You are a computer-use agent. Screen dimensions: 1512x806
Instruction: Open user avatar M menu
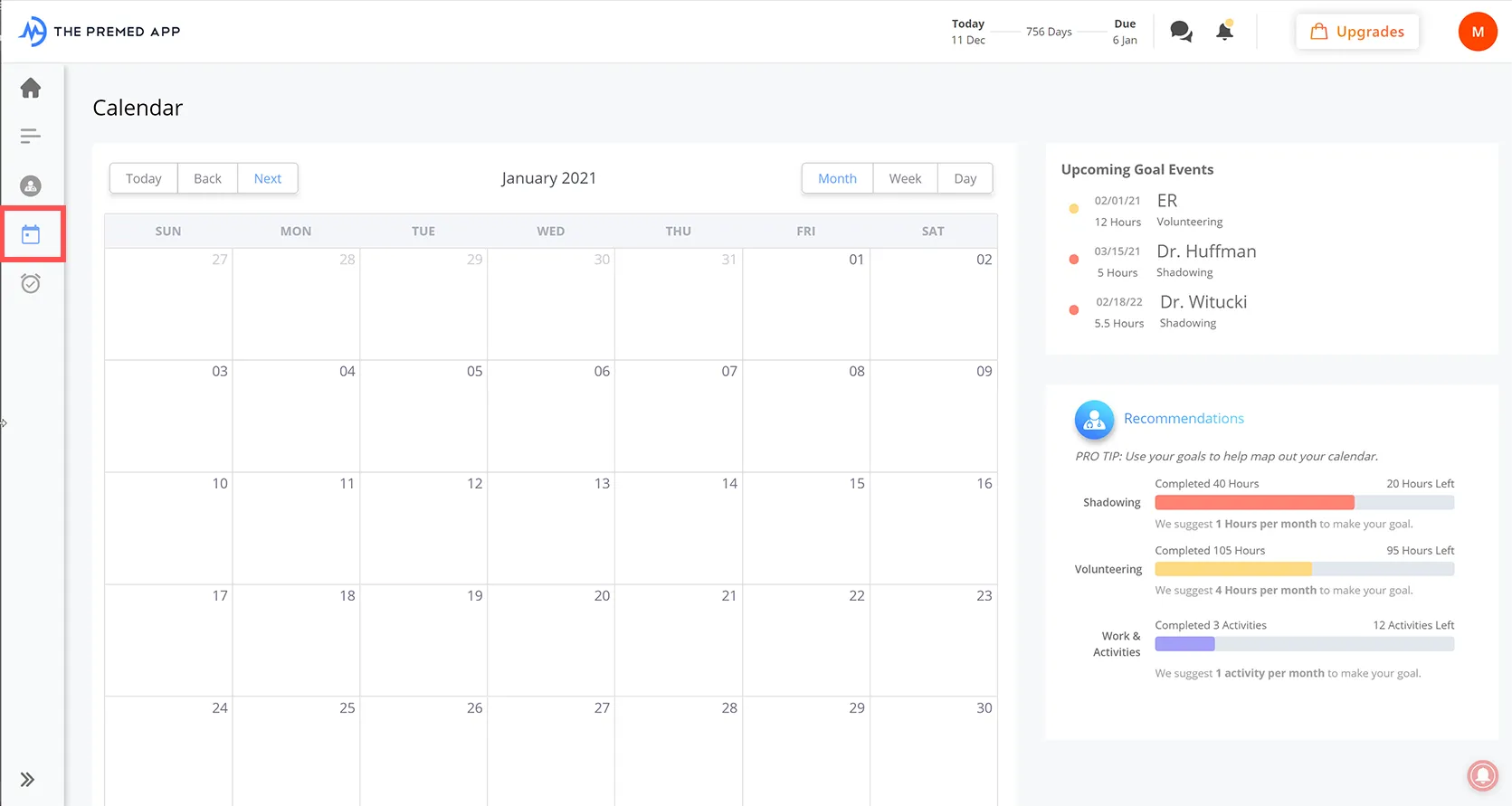point(1478,32)
